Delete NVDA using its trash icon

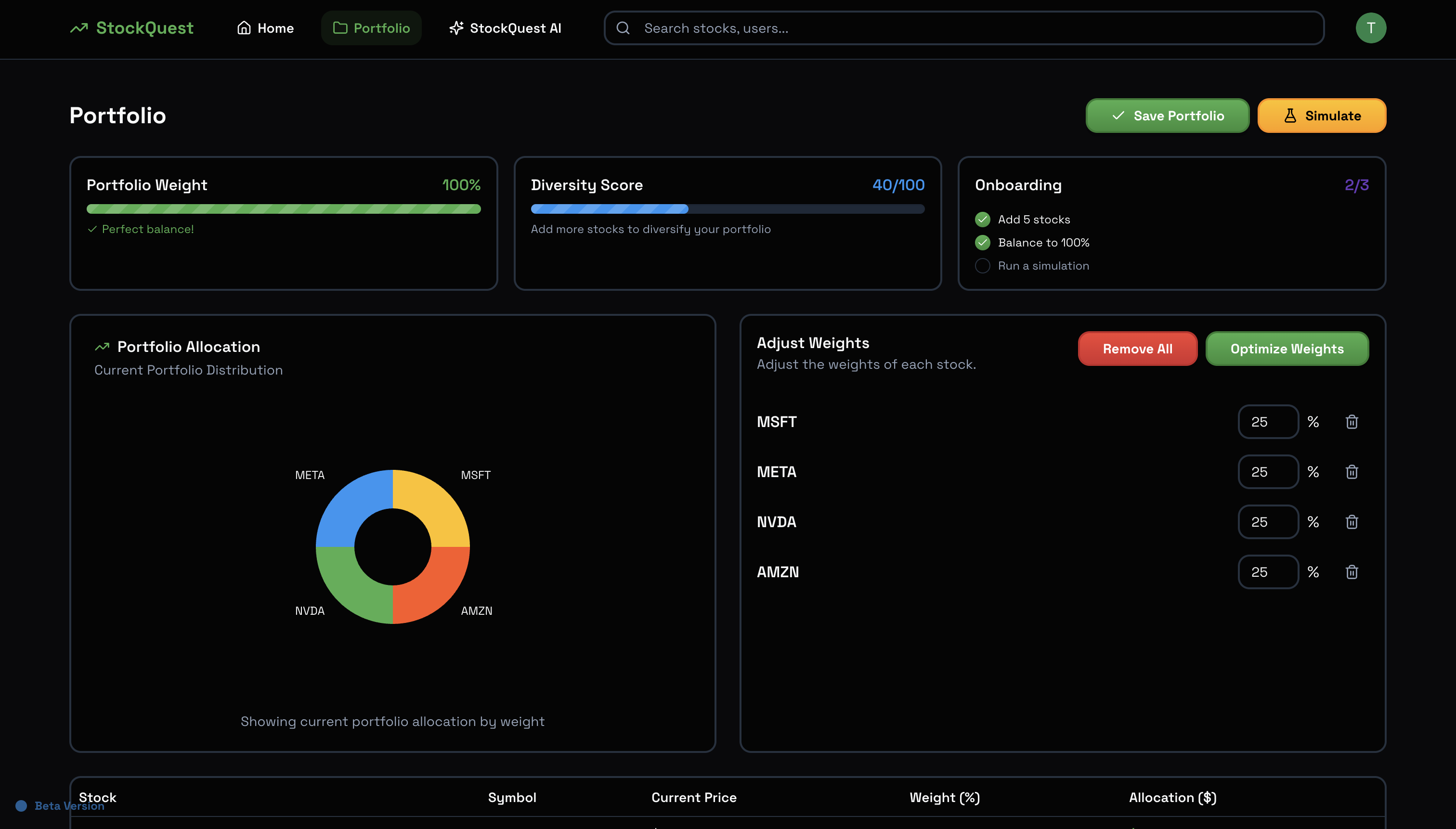pyautogui.click(x=1352, y=522)
